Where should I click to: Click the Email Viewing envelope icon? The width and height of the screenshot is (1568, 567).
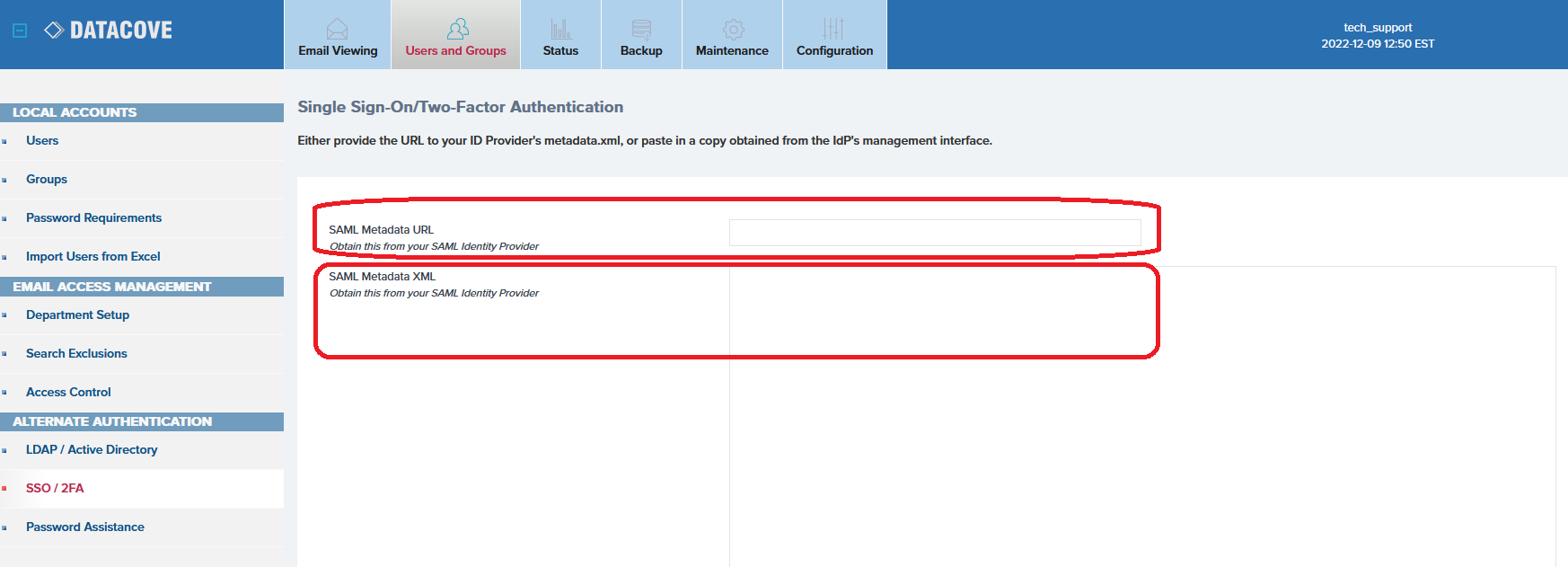pos(337,29)
